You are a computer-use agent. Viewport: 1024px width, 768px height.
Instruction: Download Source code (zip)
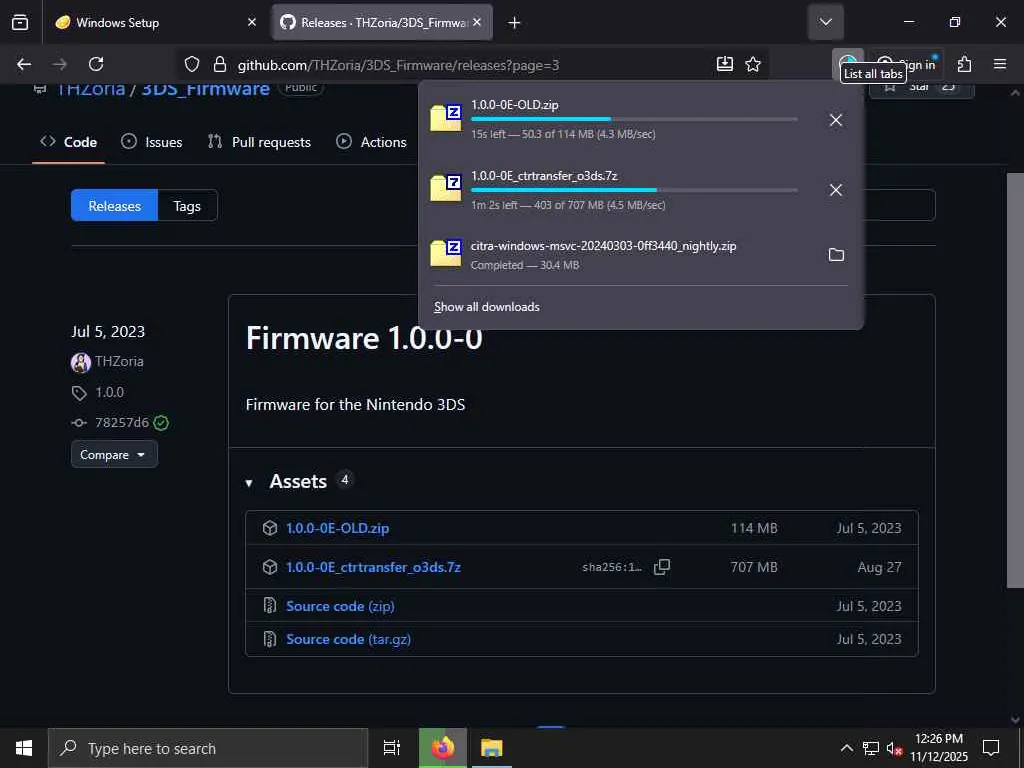(340, 606)
